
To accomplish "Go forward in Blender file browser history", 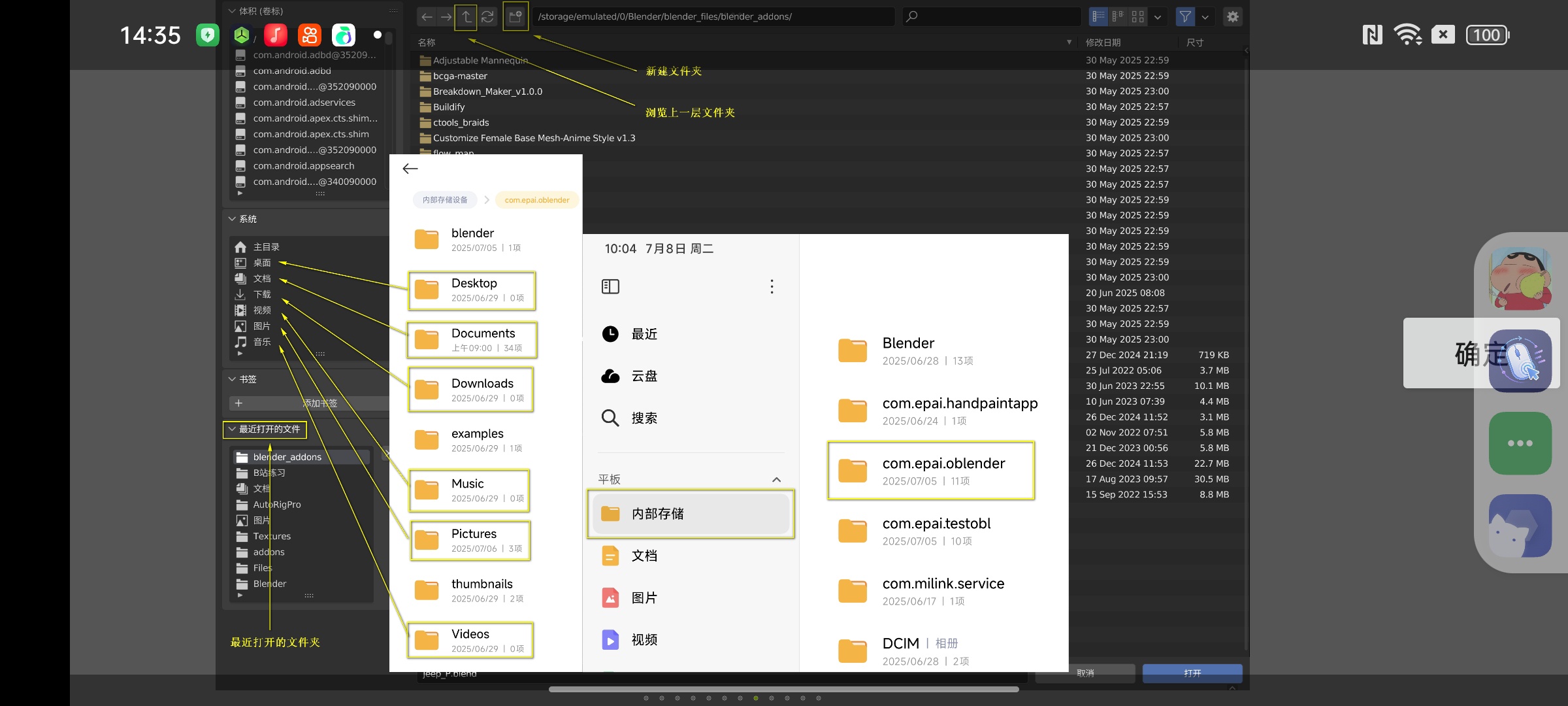I will (x=446, y=17).
